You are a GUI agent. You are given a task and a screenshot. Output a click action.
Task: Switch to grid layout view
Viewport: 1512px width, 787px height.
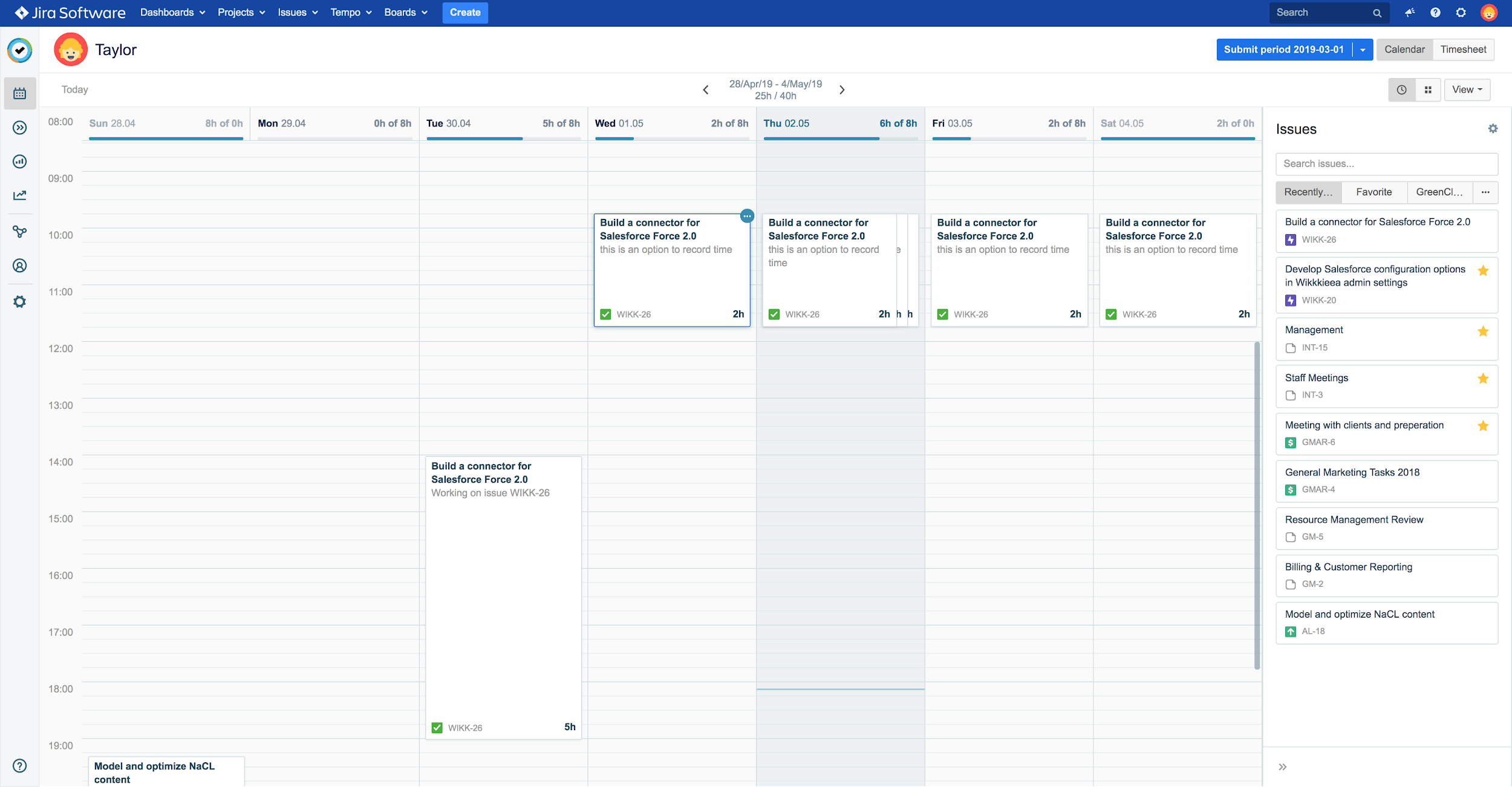click(1428, 89)
